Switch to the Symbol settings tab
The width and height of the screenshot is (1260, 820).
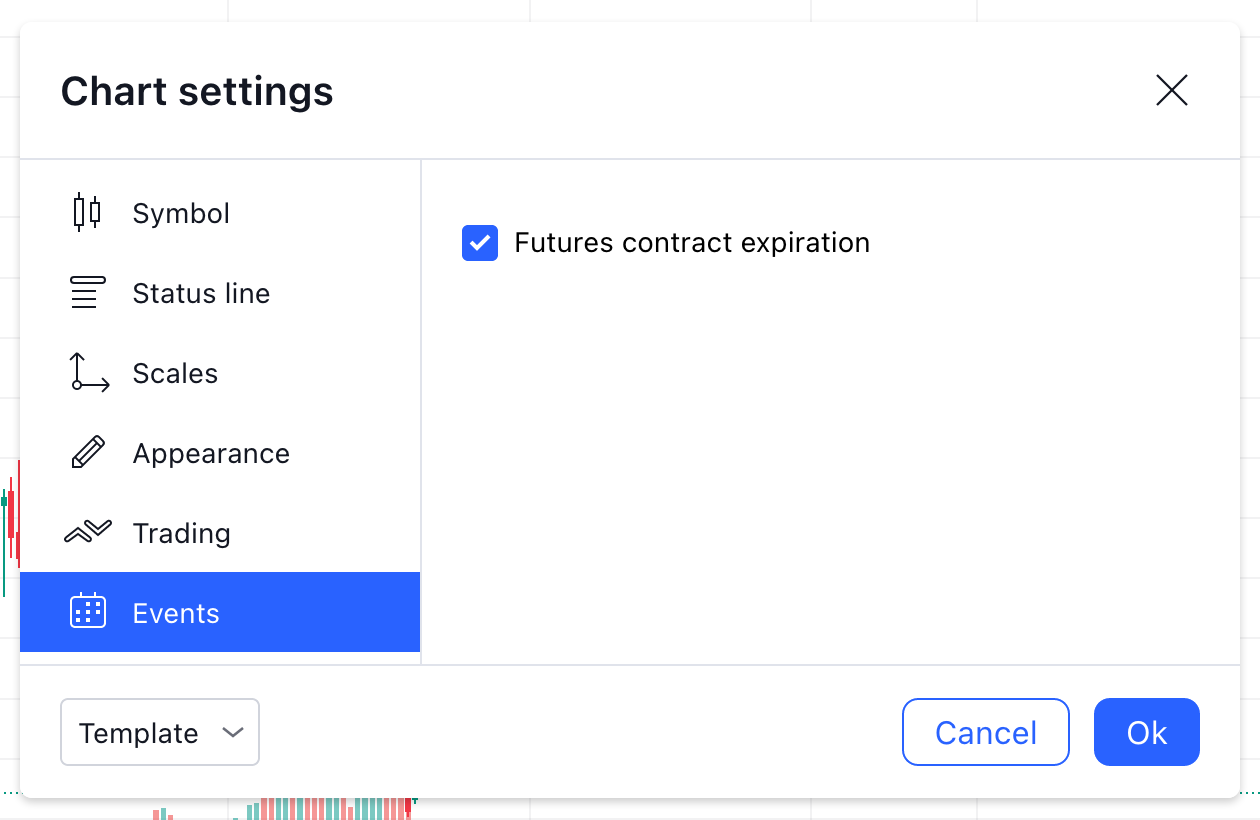[x=181, y=213]
